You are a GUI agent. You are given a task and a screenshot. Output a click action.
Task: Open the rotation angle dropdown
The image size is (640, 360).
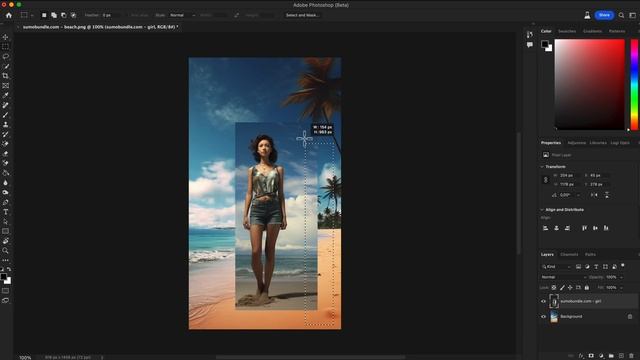click(x=578, y=195)
